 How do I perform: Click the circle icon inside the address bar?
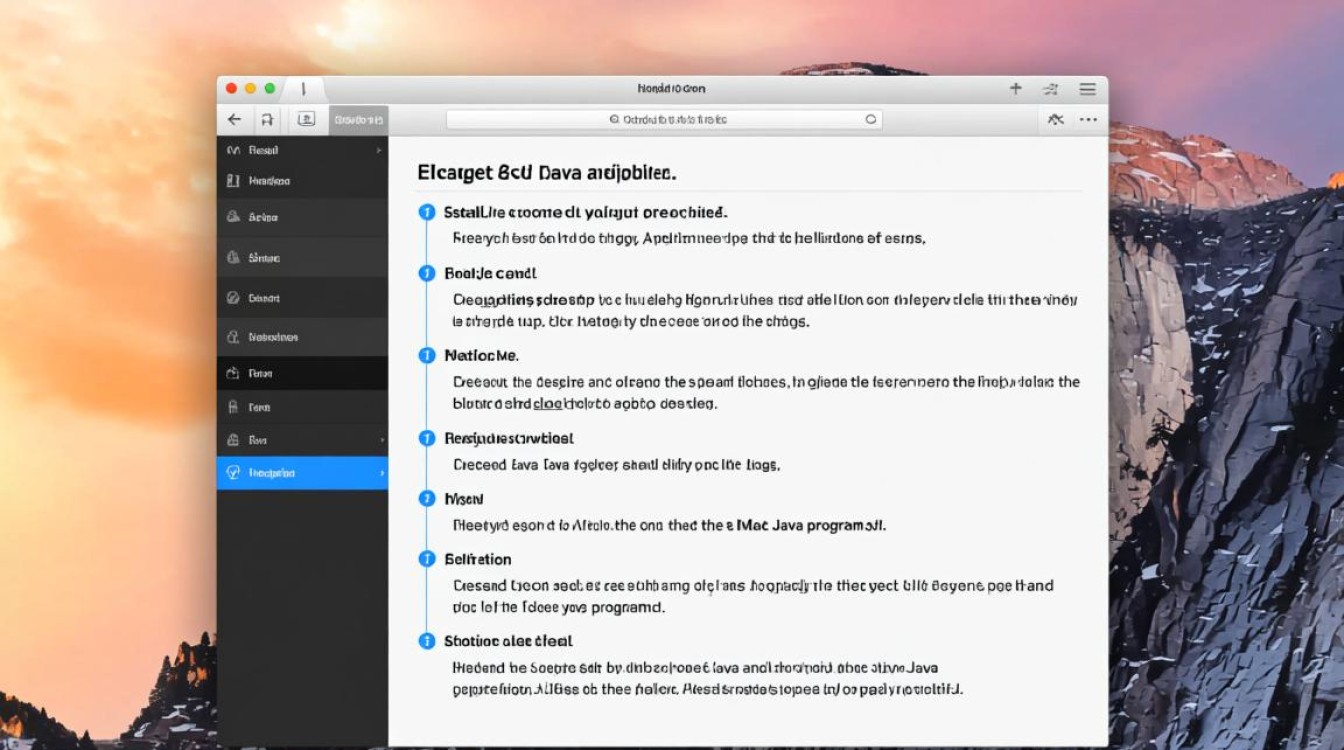pyautogui.click(x=871, y=119)
